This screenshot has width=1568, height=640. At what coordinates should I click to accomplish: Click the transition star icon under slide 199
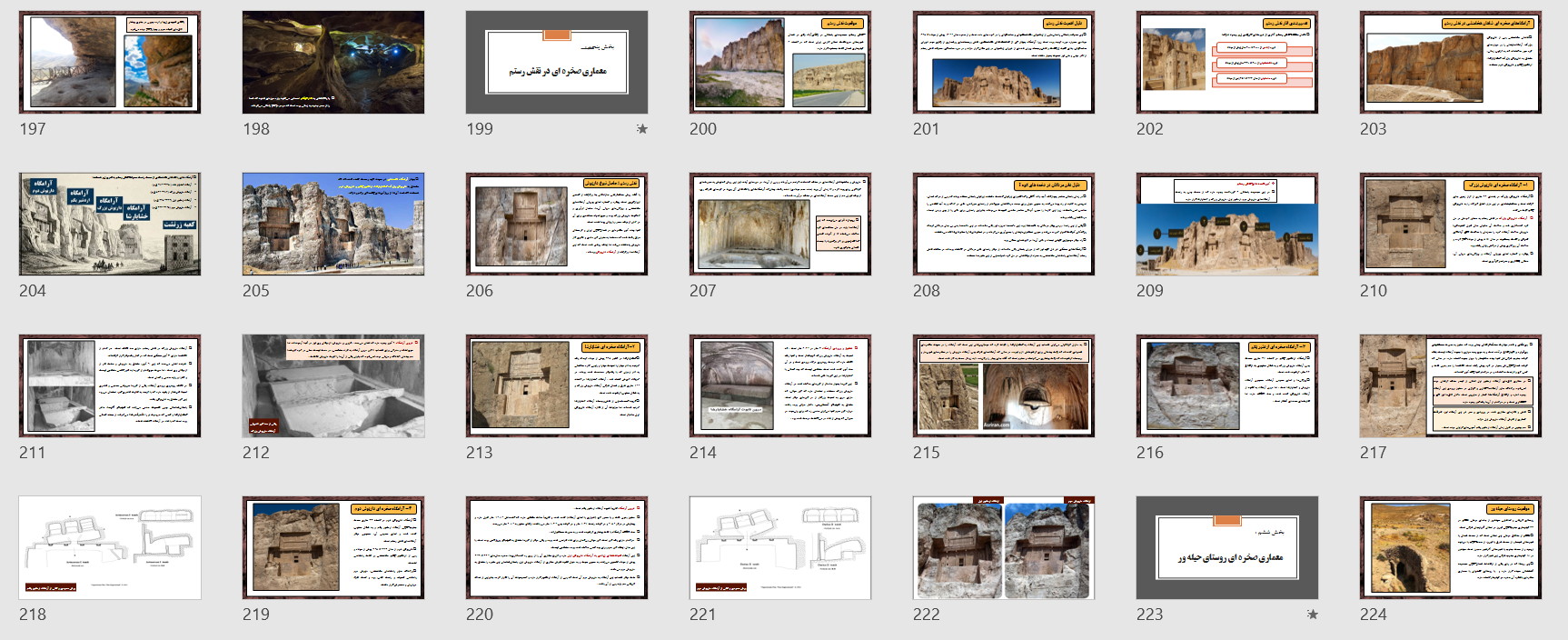click(642, 129)
